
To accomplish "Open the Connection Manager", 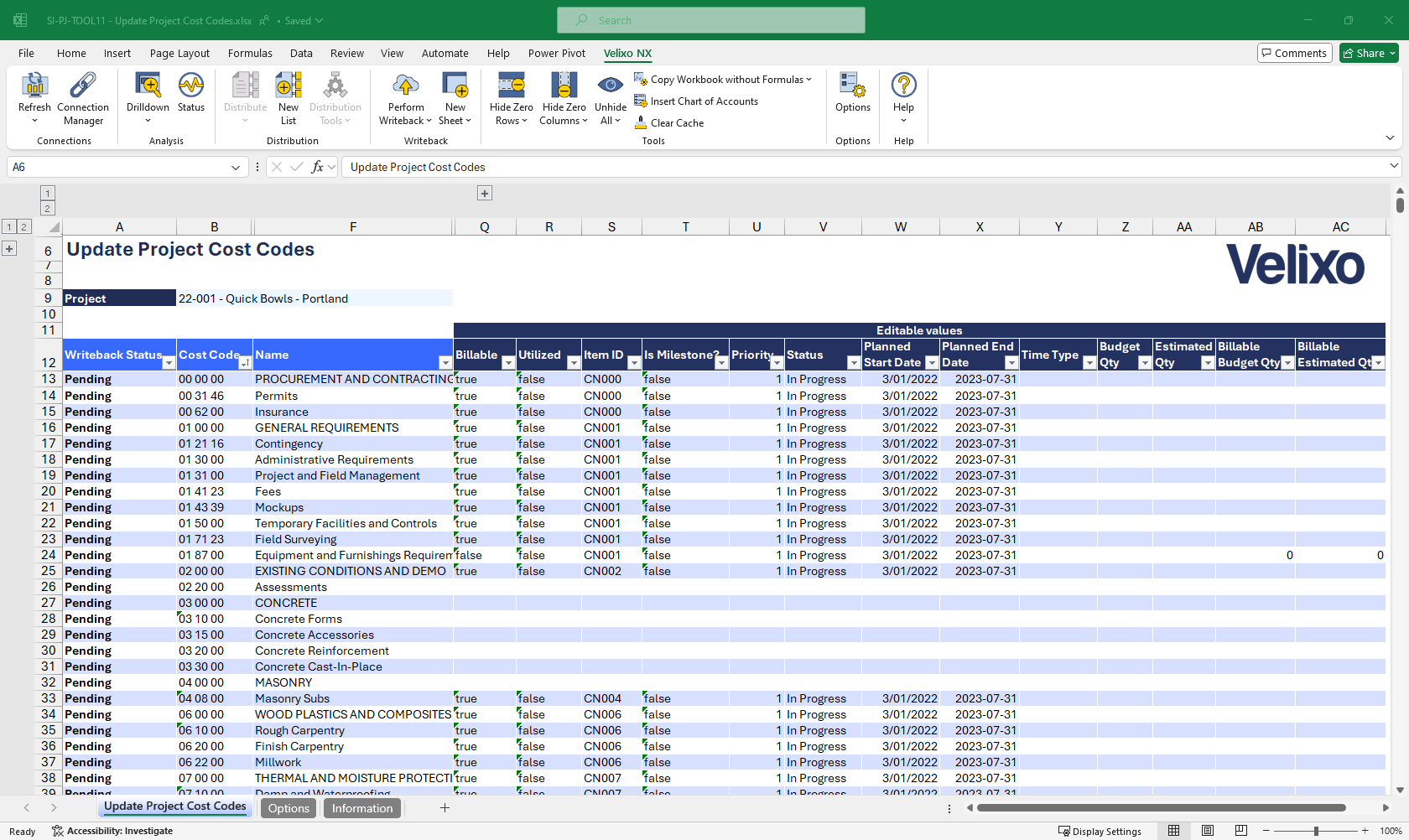I will point(83,86).
